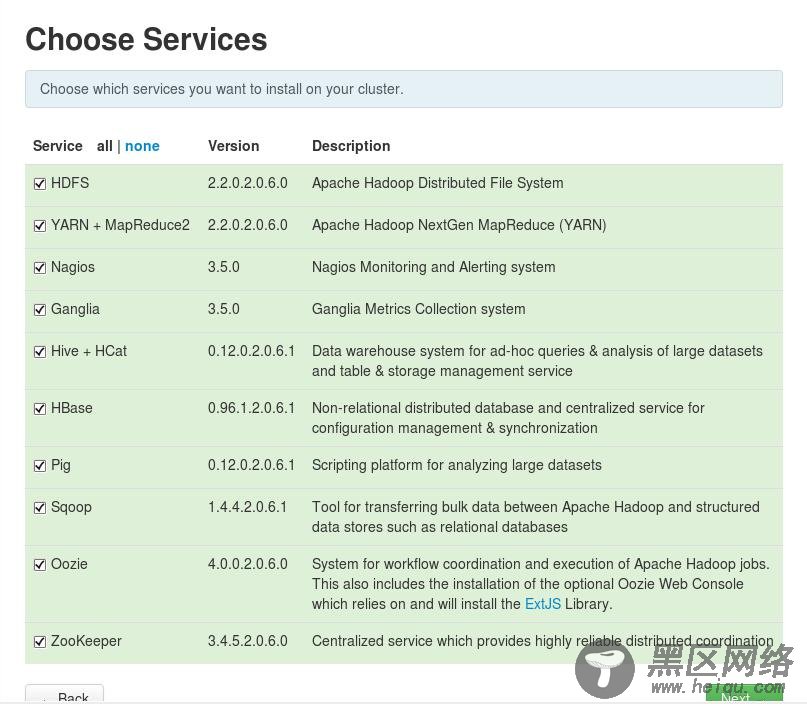Disable the Pig service checkbox
807x704 pixels.
40,466
